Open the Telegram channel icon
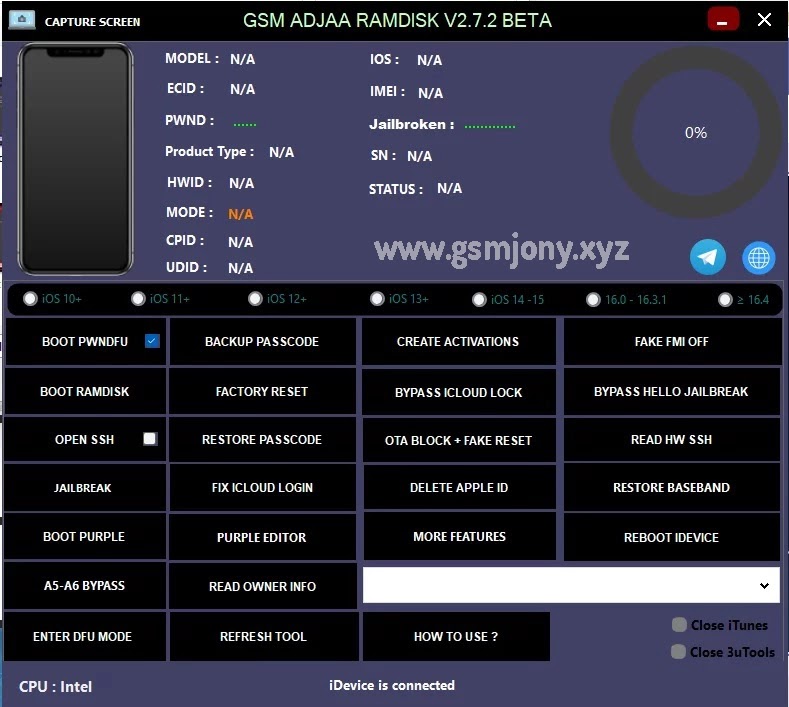The height and width of the screenshot is (707, 789). coord(707,257)
